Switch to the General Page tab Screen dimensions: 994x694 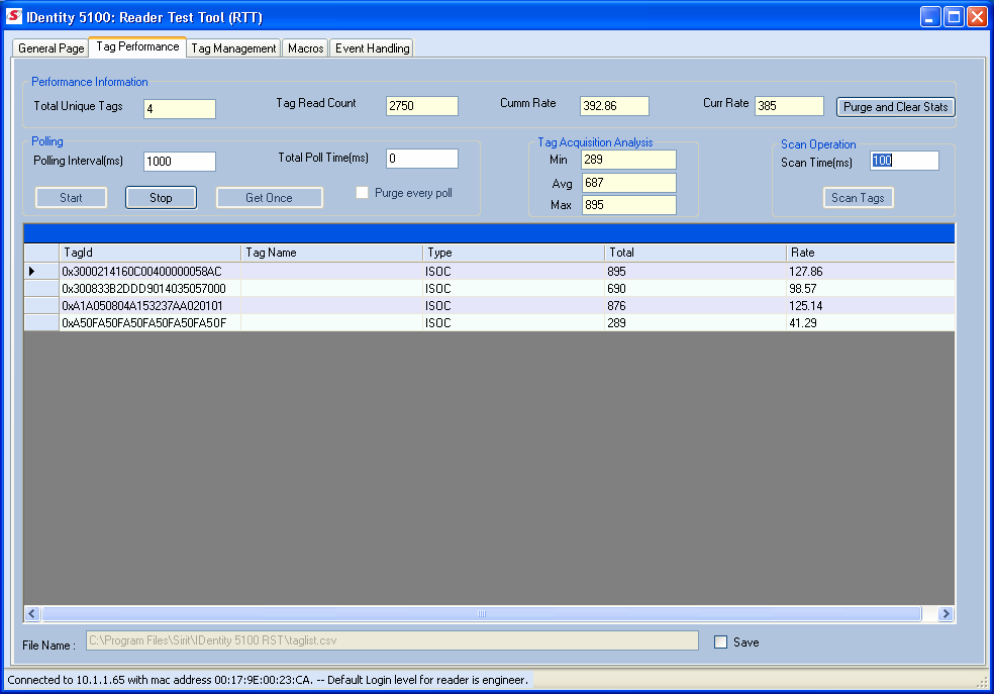coord(51,48)
